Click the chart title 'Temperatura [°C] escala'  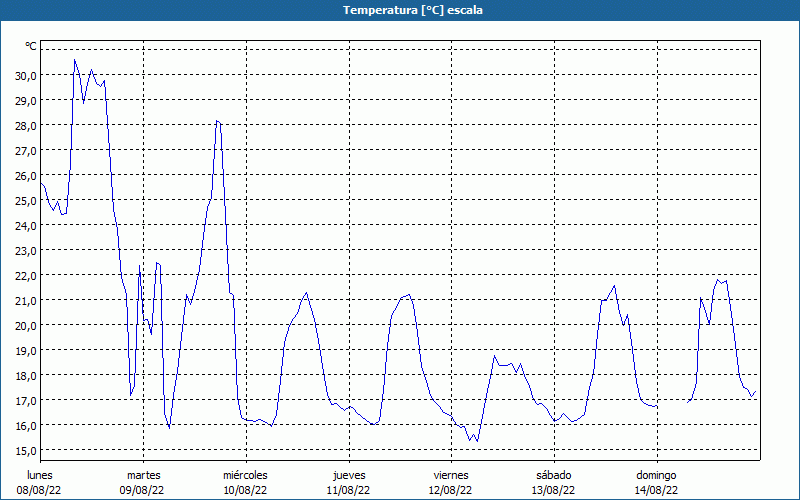point(413,10)
